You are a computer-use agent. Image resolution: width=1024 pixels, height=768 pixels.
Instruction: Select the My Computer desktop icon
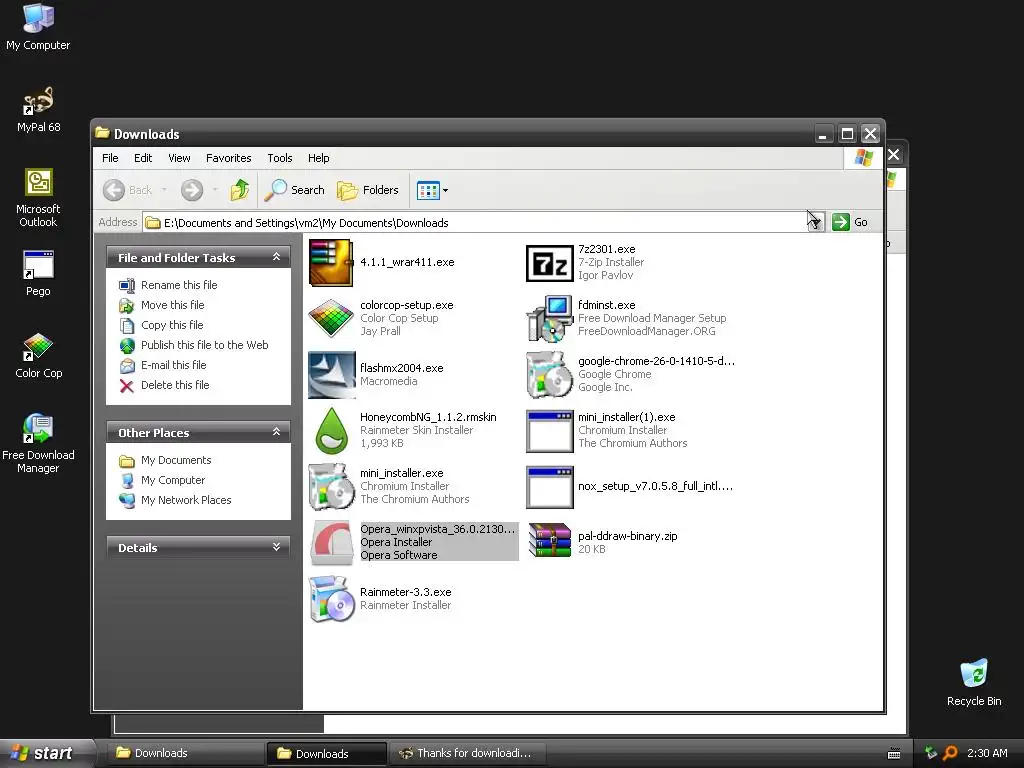(38, 27)
